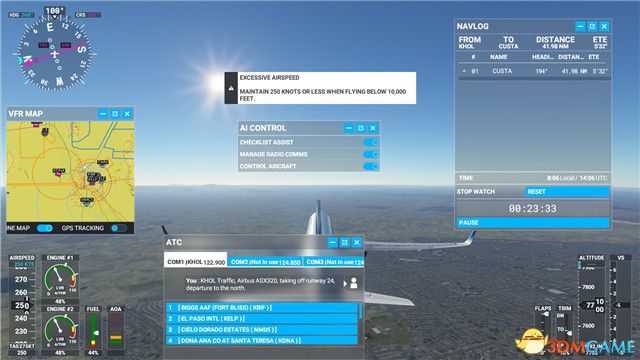Click the Engine #1 gauge
The width and height of the screenshot is (640, 360).
point(60,280)
